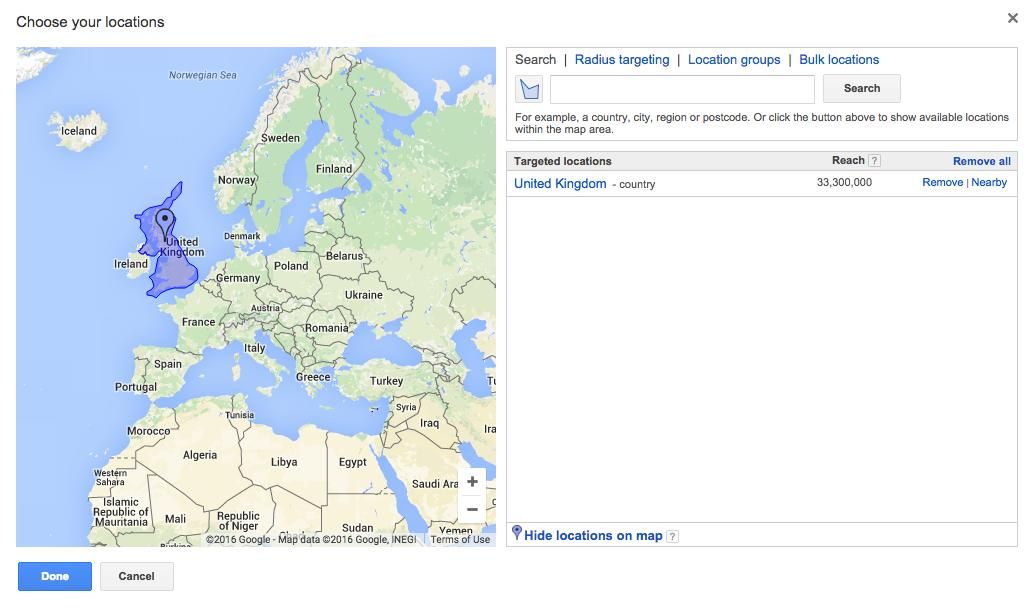Screen dimensions: 1035x613
Task: Remove the United Kingdom targeted location
Action: (x=941, y=182)
